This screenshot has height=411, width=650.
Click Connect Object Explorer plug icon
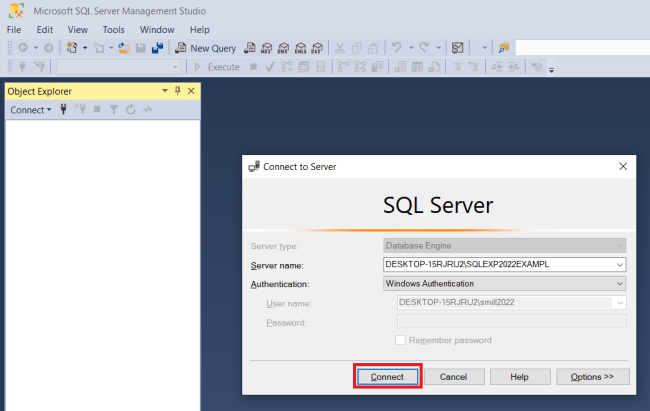coord(63,109)
